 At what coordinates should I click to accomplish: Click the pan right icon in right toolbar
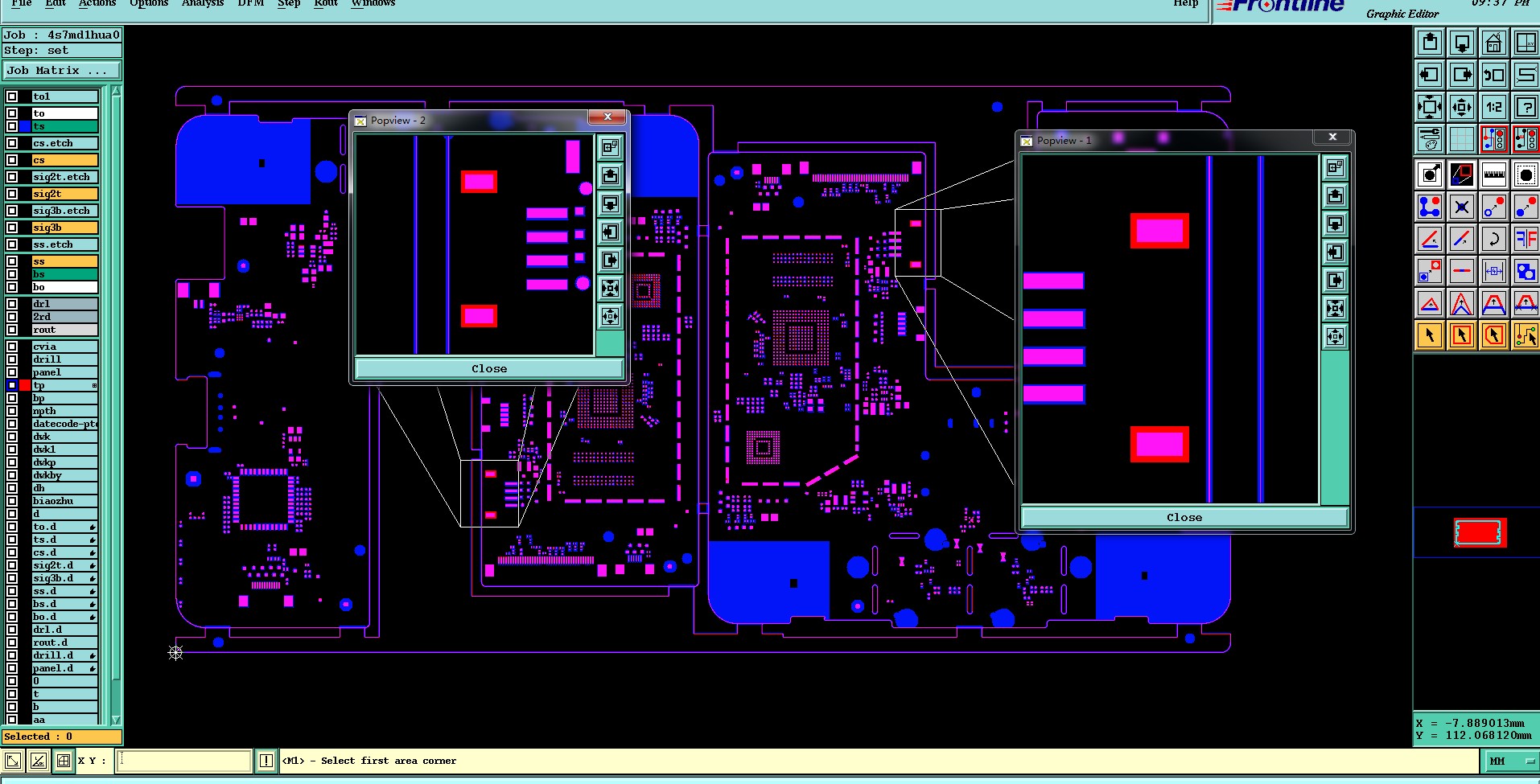tap(1462, 75)
